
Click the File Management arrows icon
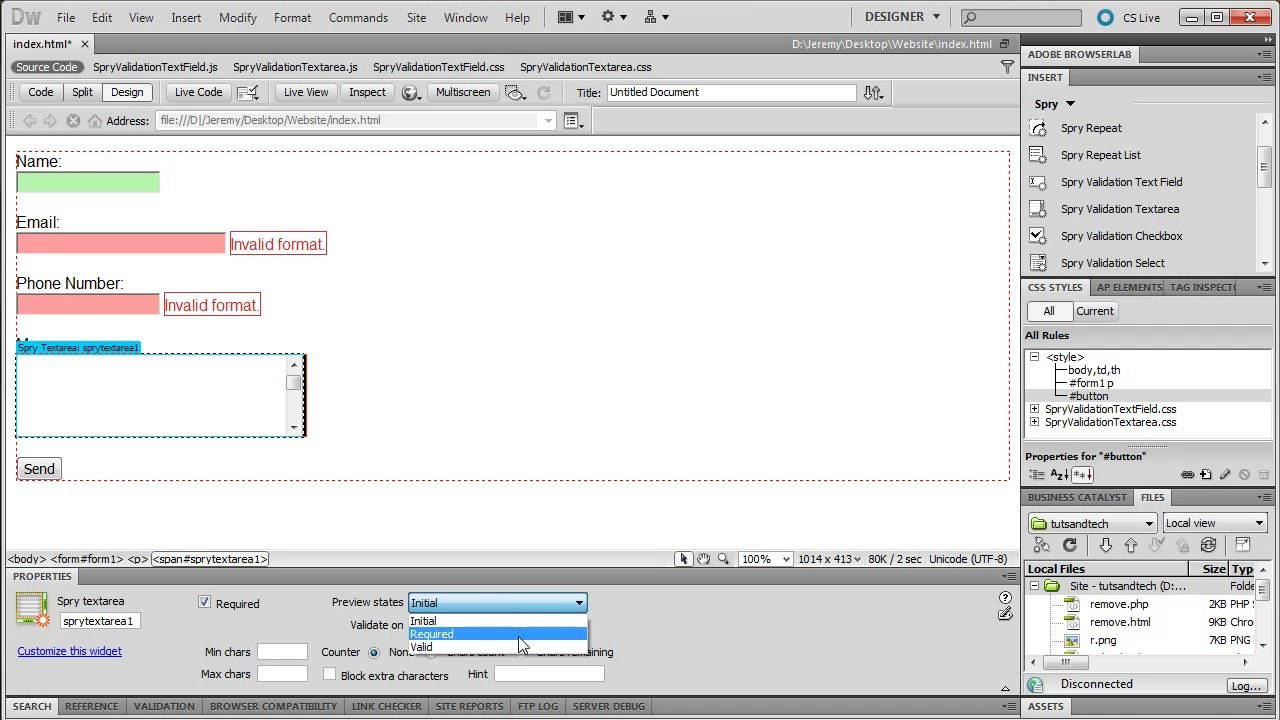tap(873, 92)
